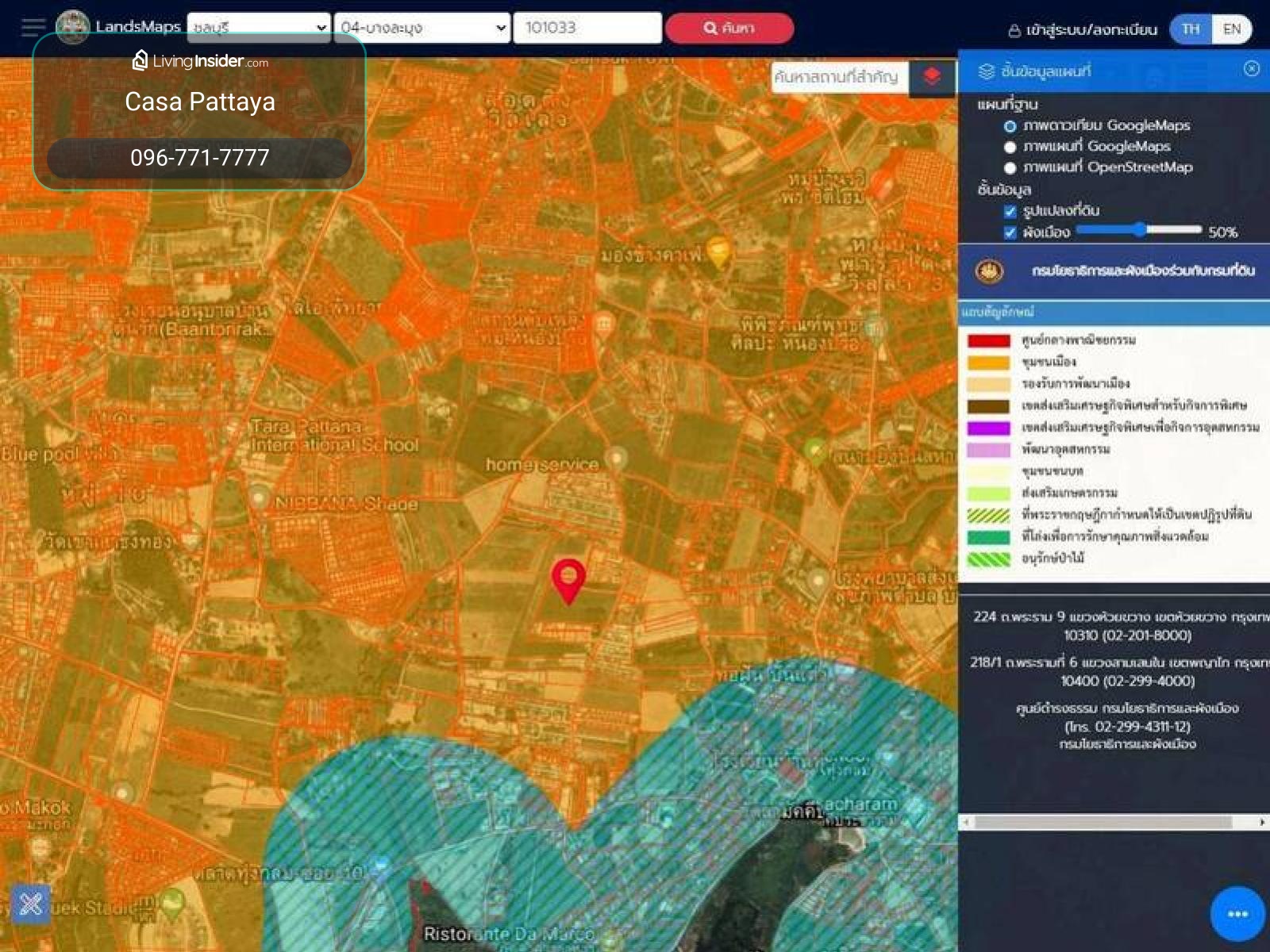Close the map layers panel
Screen dimensions: 1270x952
pos(1252,69)
